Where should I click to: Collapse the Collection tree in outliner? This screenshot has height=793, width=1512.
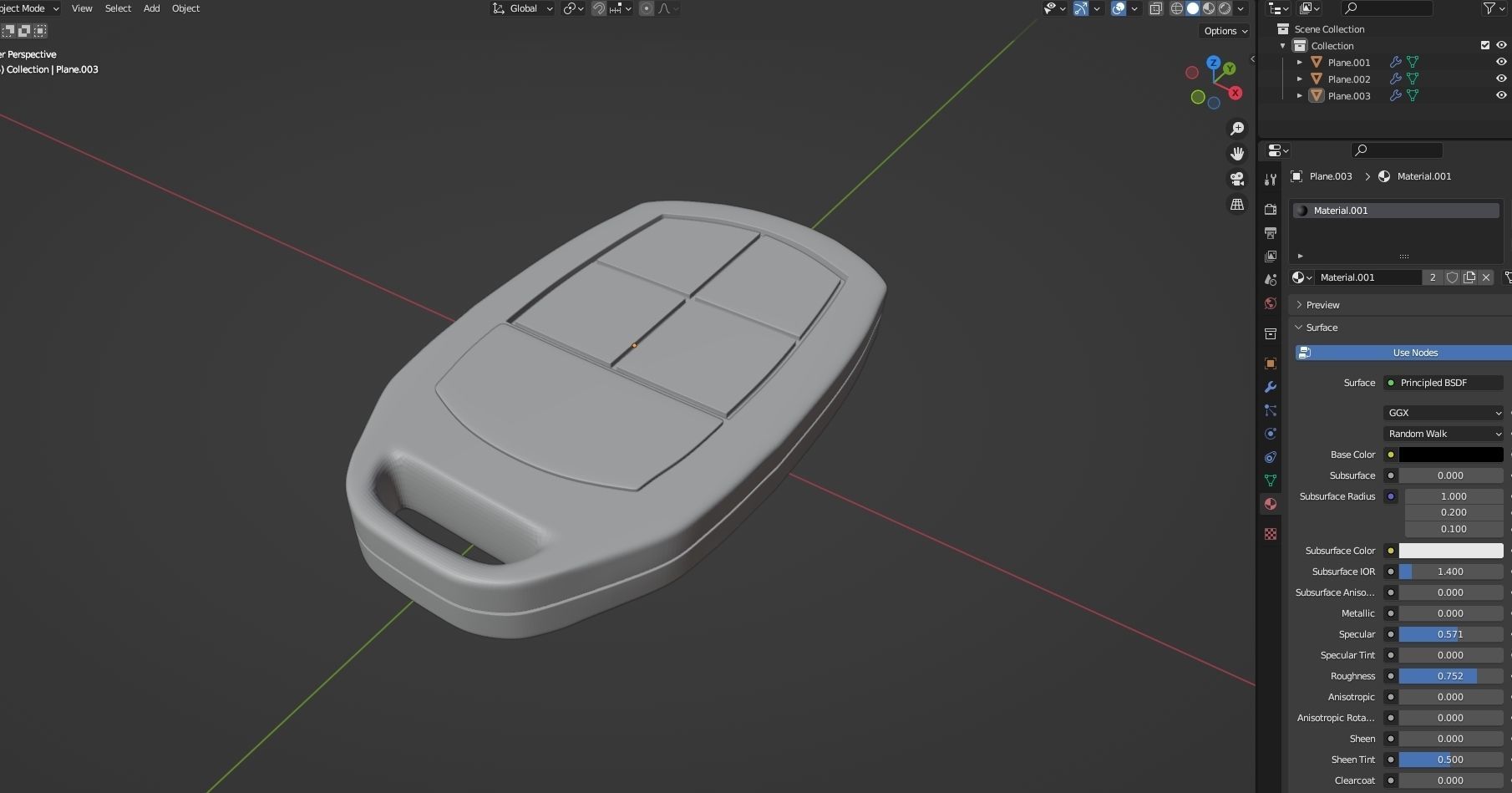click(1283, 46)
